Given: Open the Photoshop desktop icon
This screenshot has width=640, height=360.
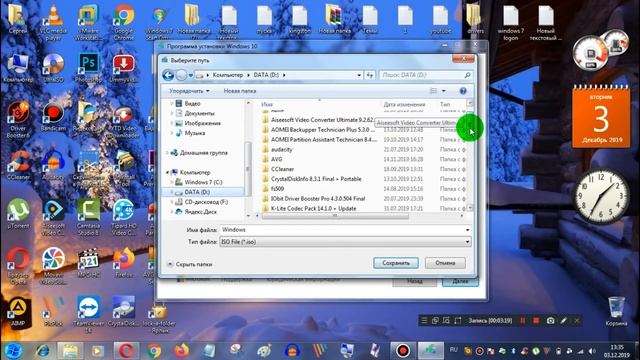Looking at the screenshot, I should [89, 67].
